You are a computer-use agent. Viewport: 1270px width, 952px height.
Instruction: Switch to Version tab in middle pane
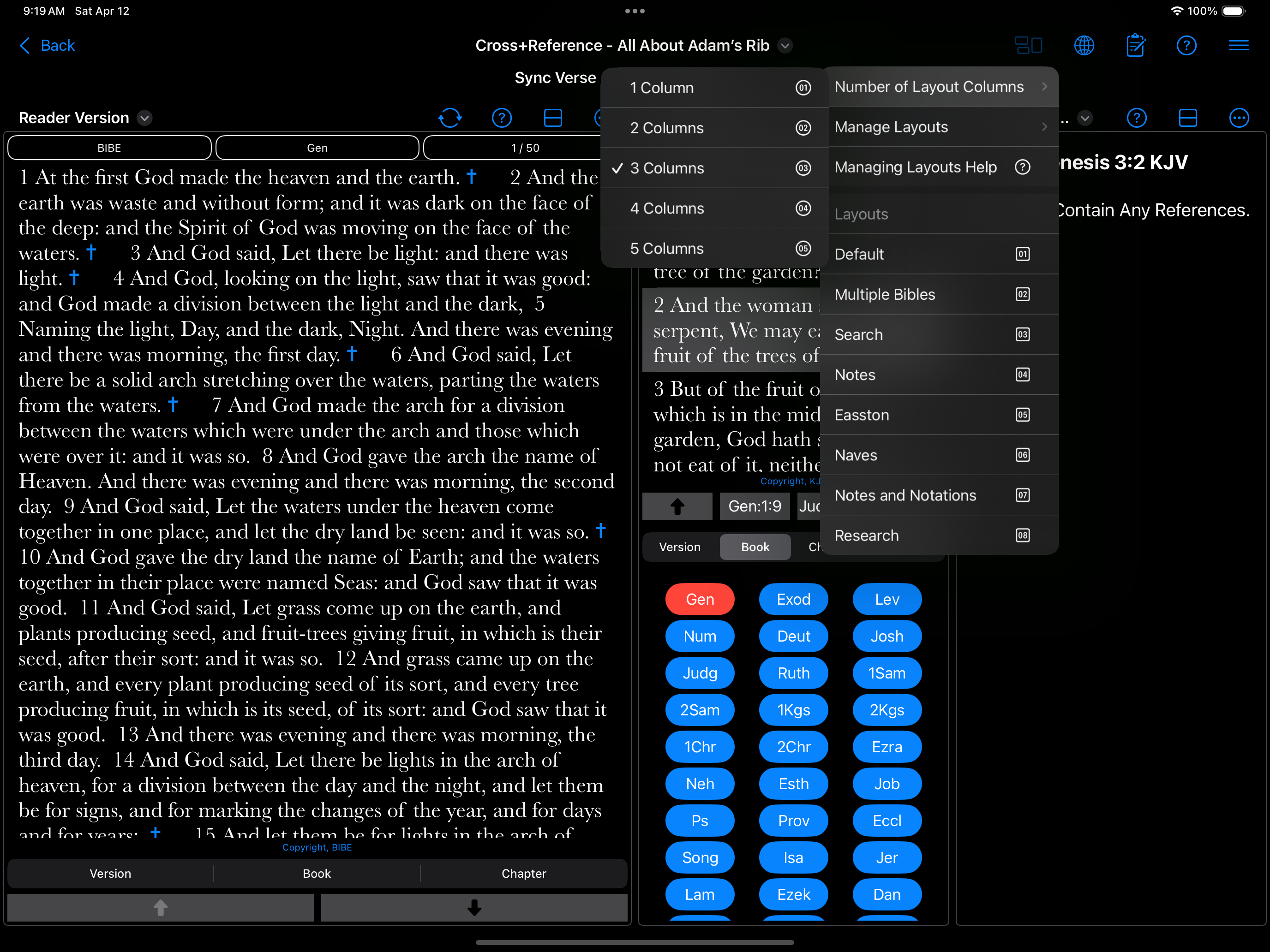pos(680,547)
